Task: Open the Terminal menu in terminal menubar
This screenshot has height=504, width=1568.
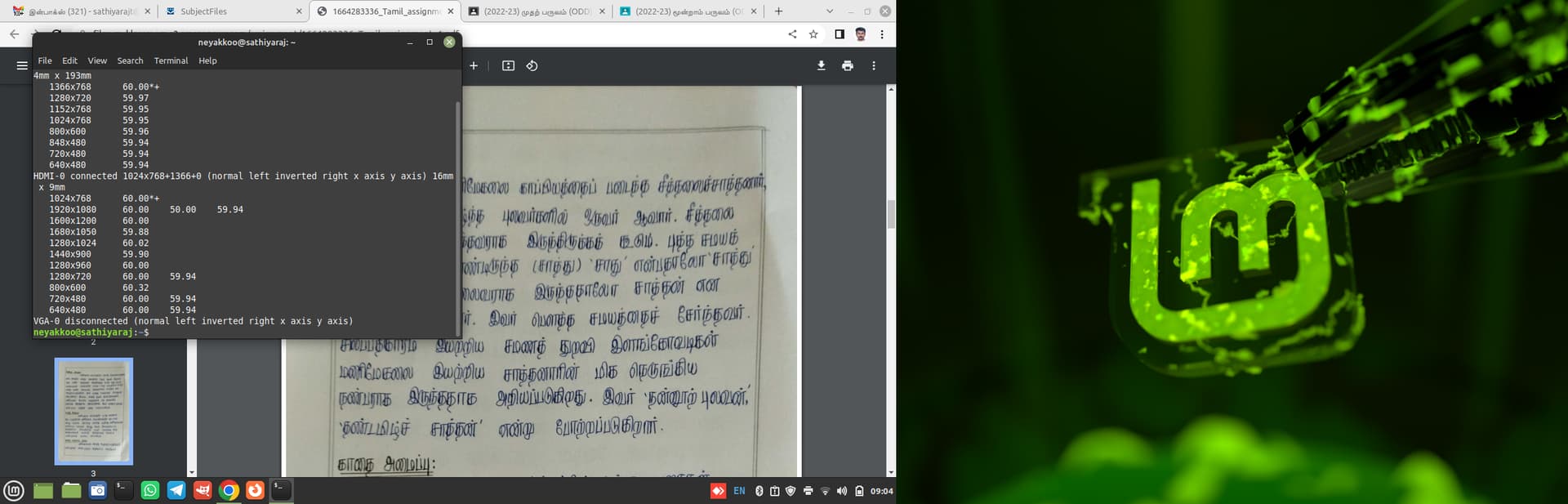Action: pyautogui.click(x=171, y=60)
